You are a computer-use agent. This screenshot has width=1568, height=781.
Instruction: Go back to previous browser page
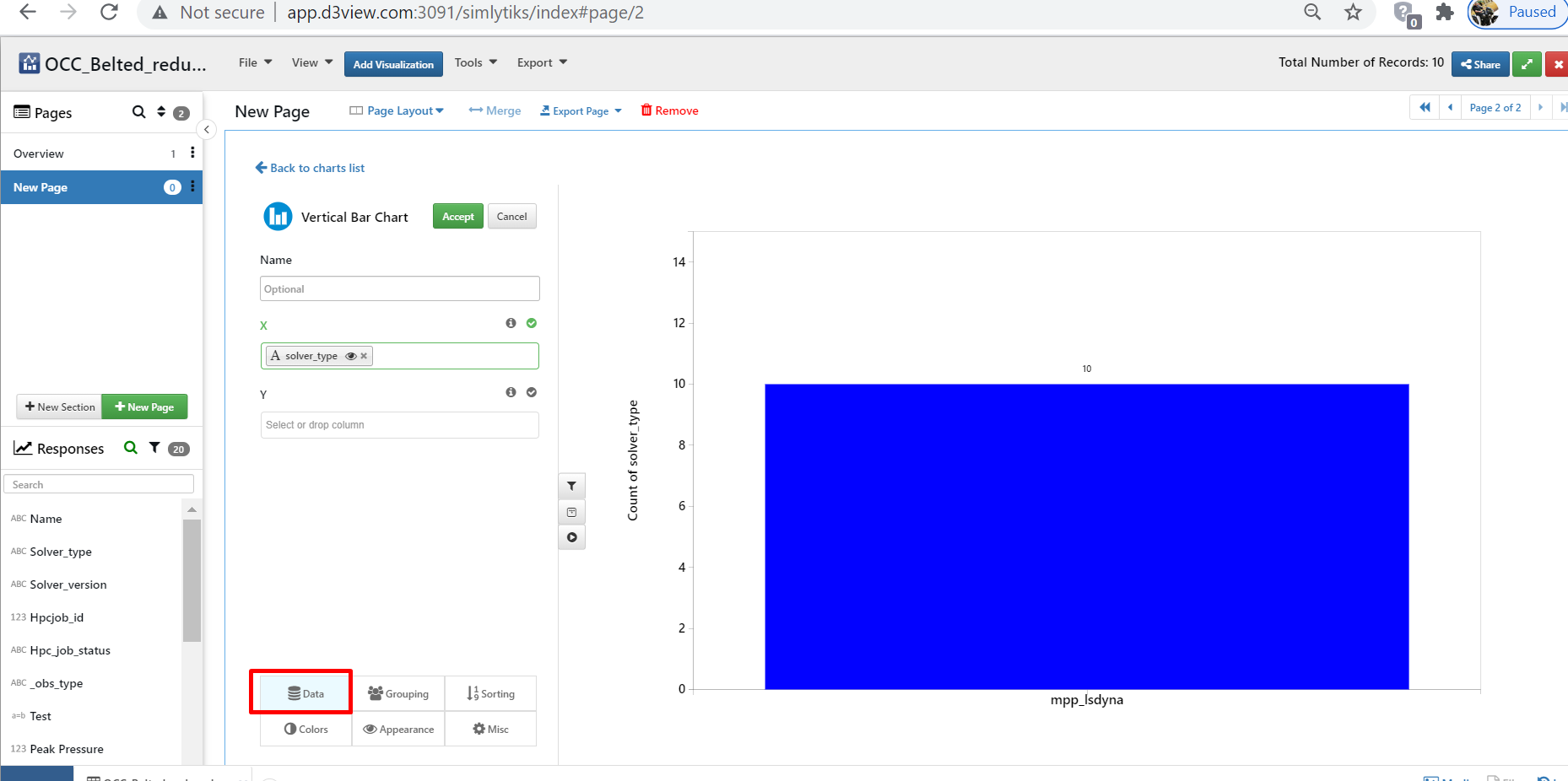click(x=28, y=12)
